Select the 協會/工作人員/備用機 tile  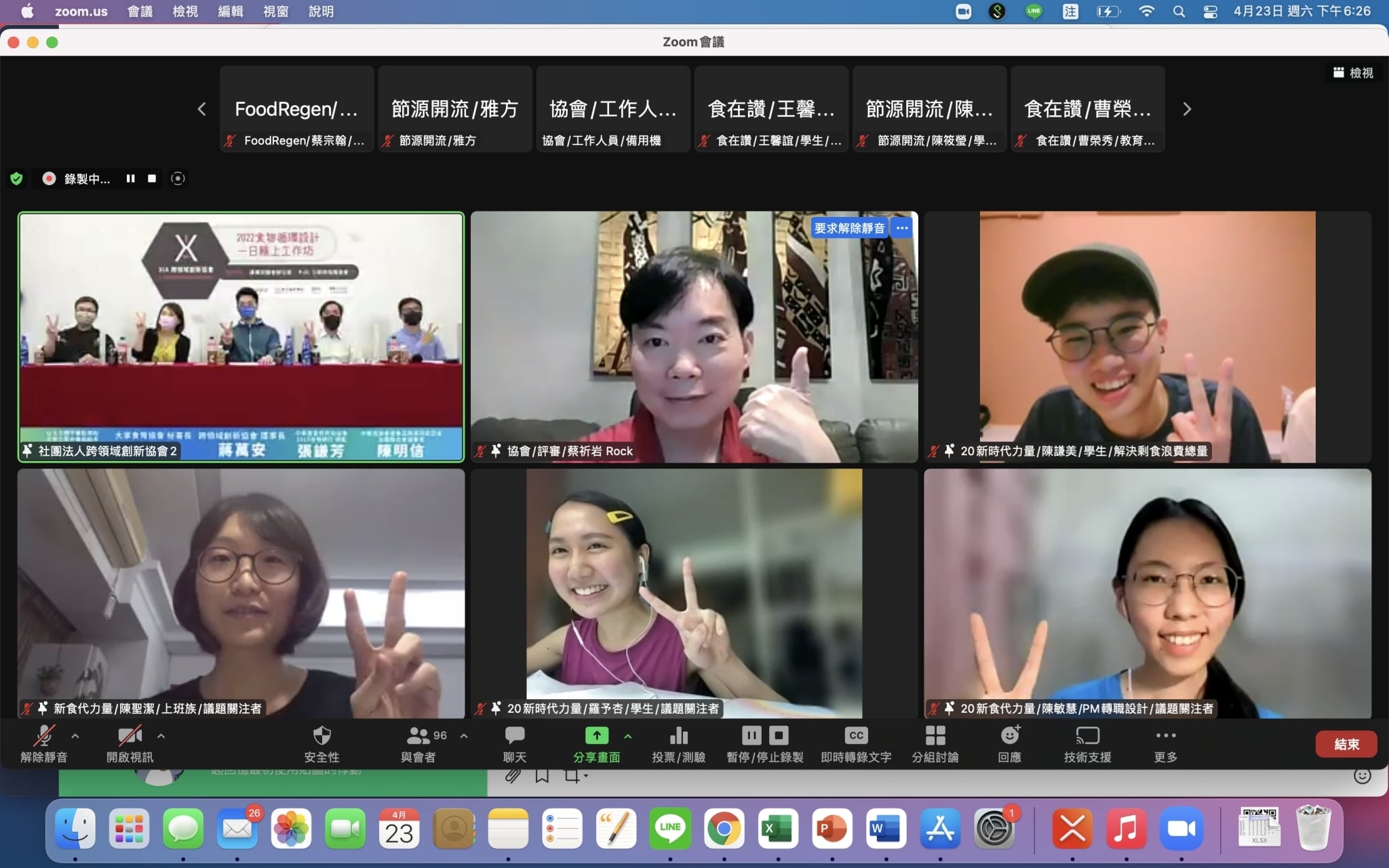[x=613, y=108]
